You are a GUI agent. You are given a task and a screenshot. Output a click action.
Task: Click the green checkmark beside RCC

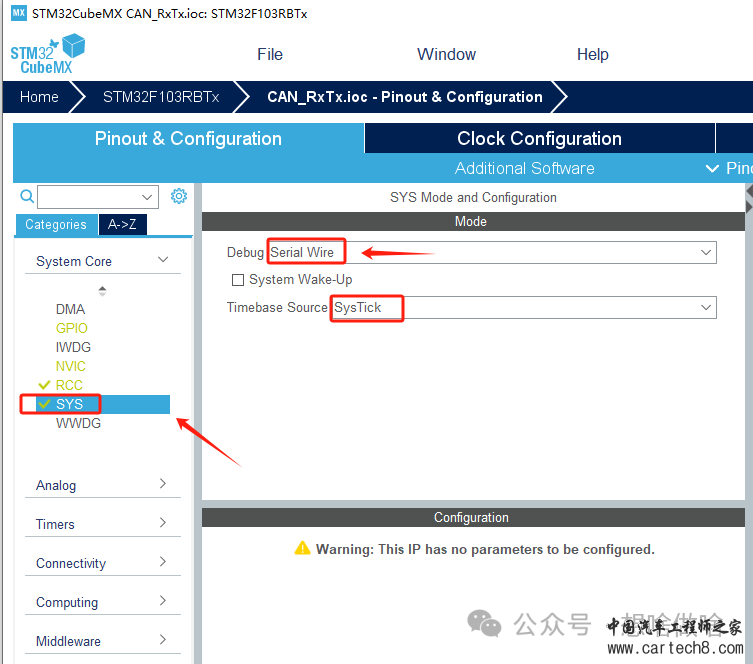click(44, 385)
